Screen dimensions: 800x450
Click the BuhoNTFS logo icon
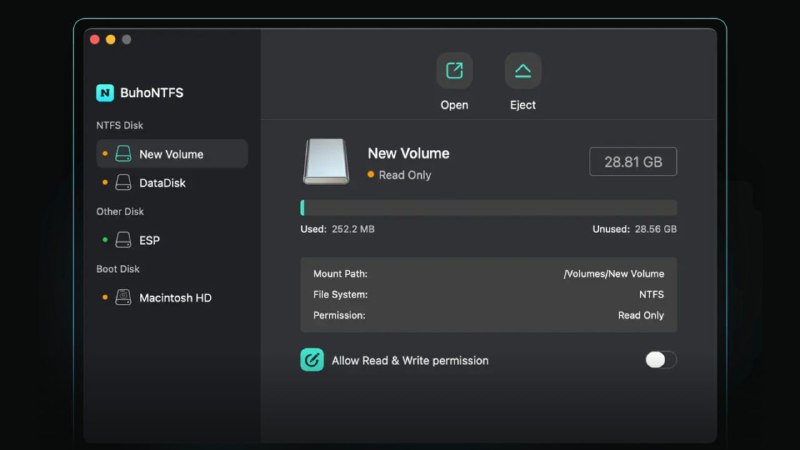[x=105, y=93]
